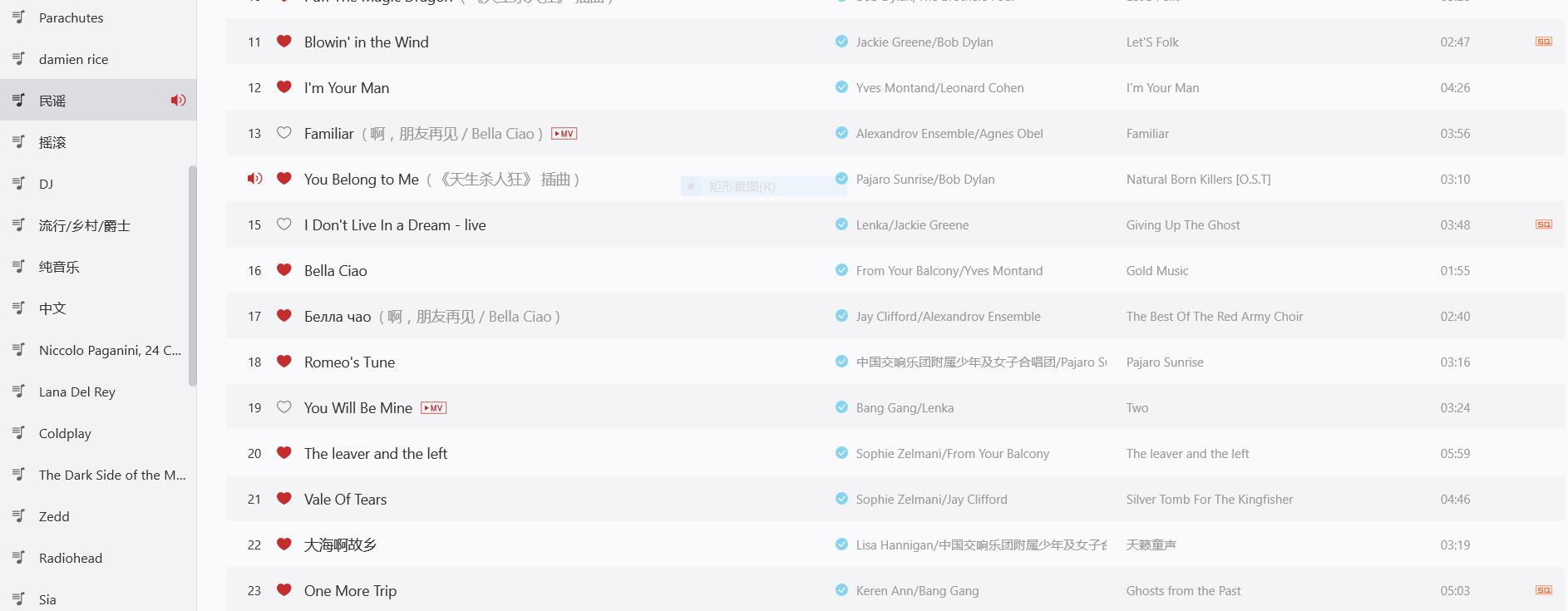Like the song Familiar

(x=284, y=132)
